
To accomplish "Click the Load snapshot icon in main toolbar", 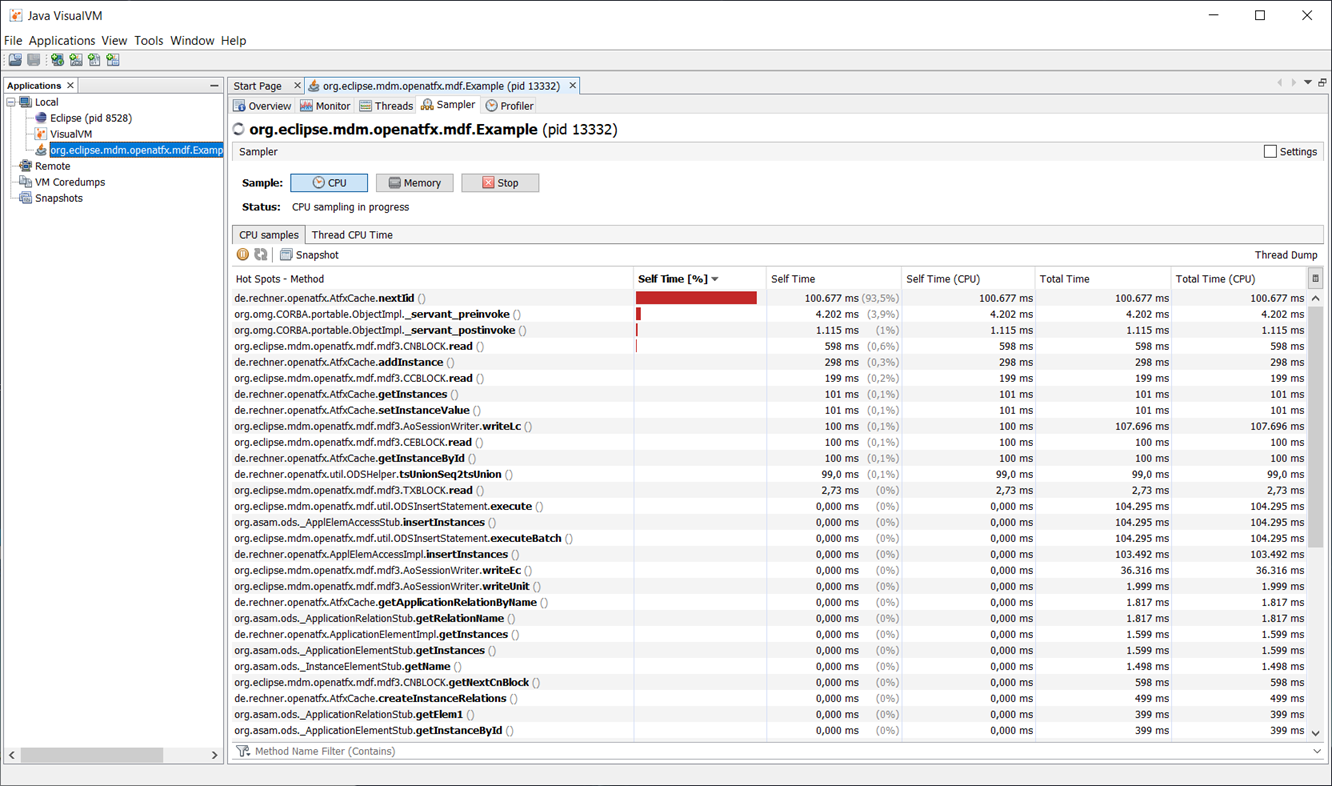I will (15, 60).
